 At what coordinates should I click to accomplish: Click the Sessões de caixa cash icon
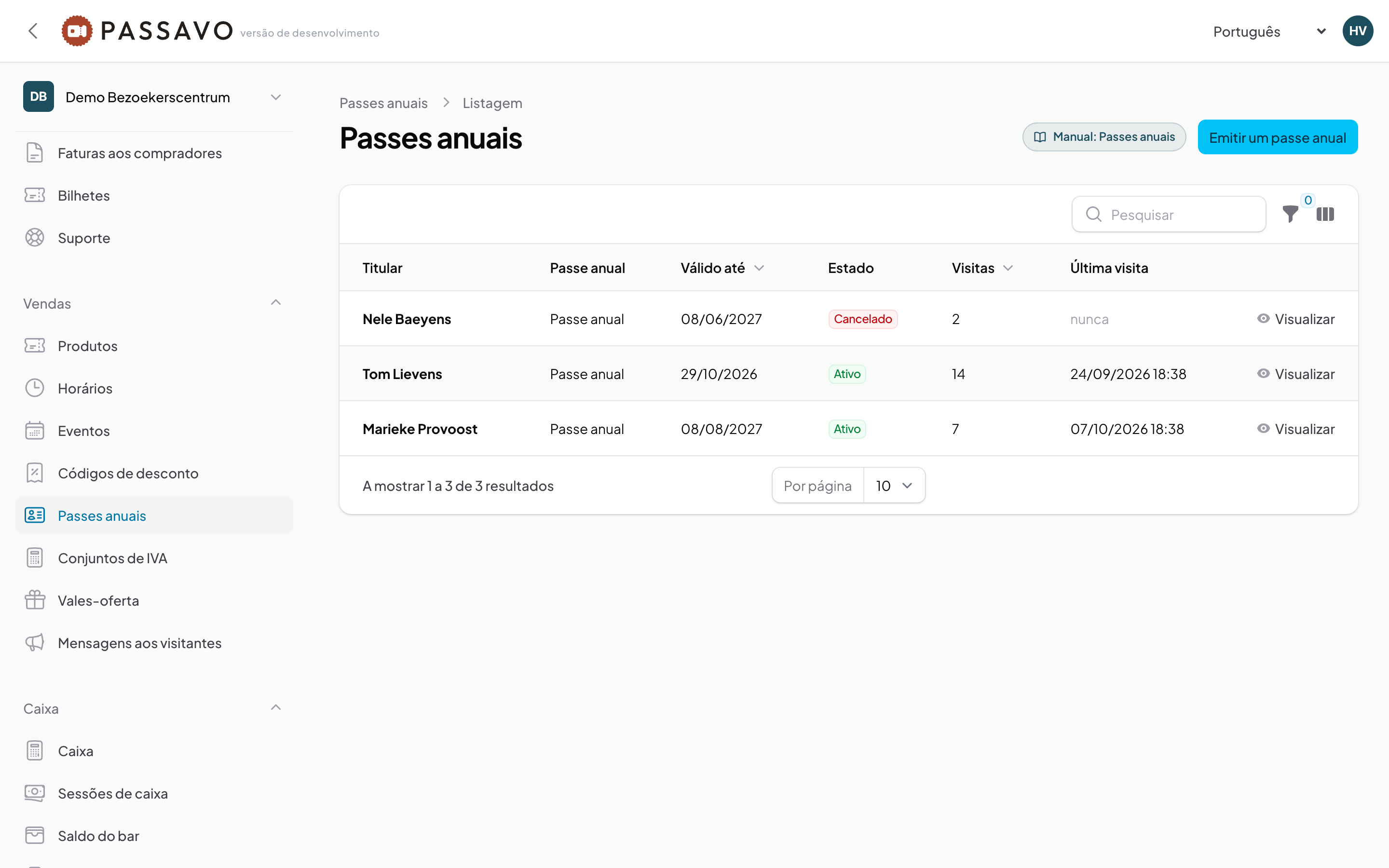pyautogui.click(x=34, y=793)
